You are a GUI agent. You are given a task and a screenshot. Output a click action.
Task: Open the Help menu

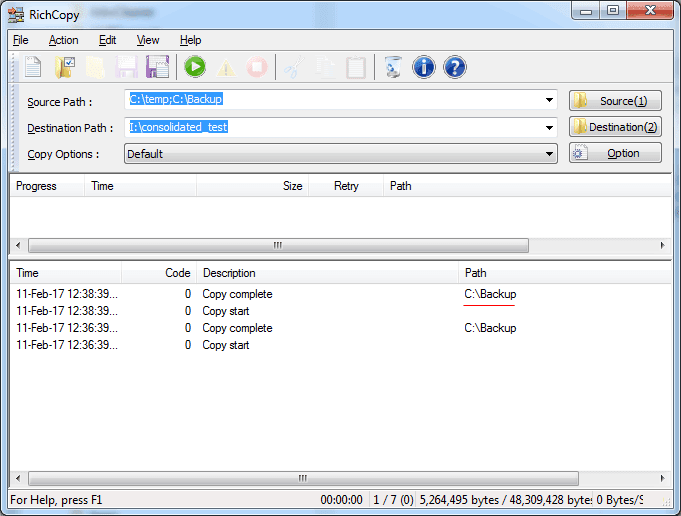point(190,40)
